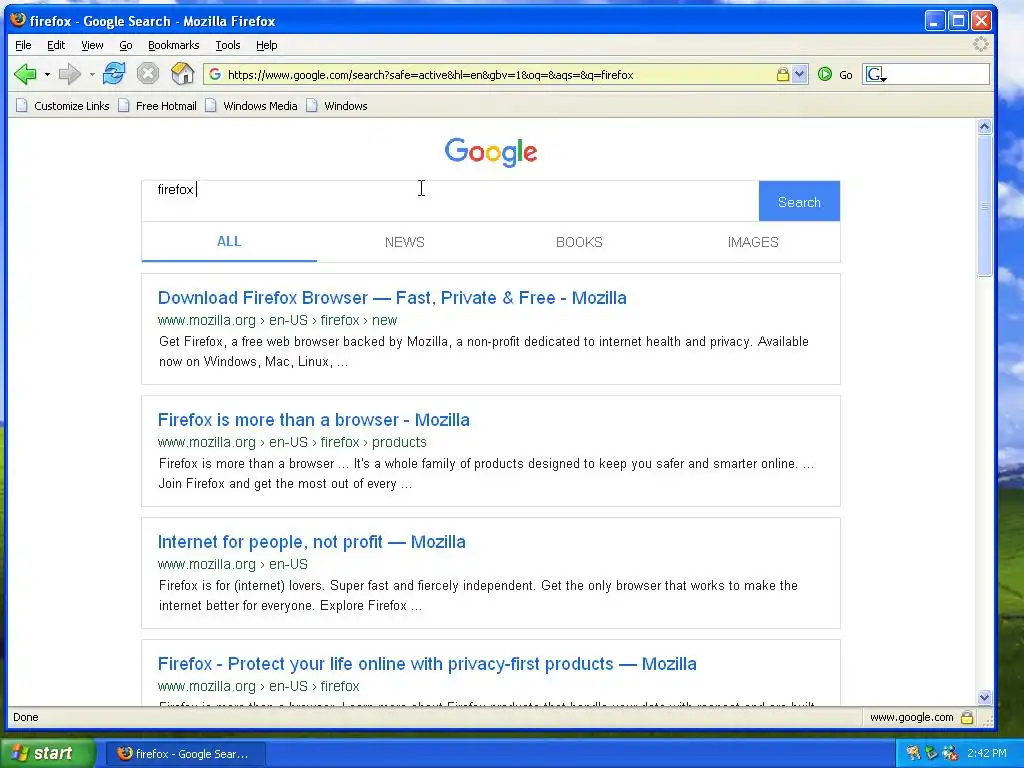
Task: Click the Google favicon in address bar
Action: [215, 74]
